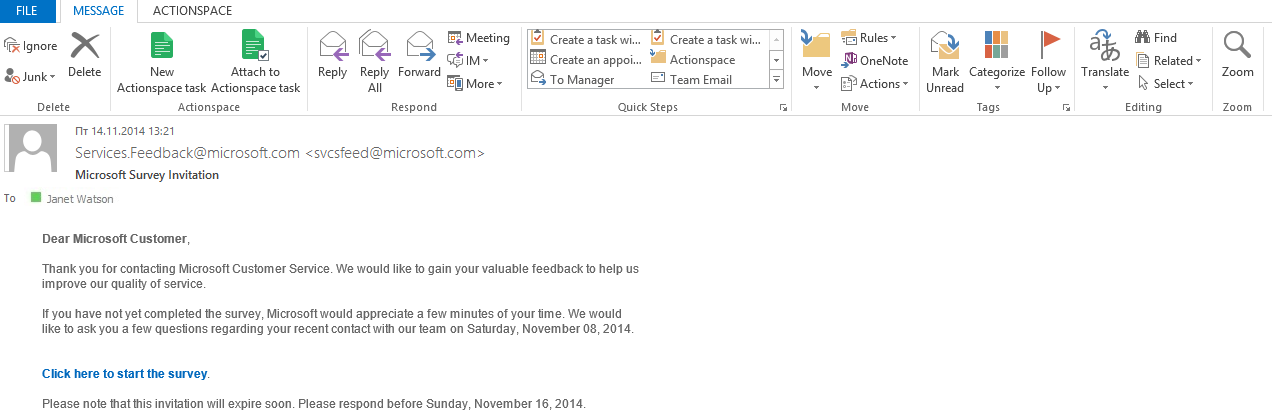Image resolution: width=1272 pixels, height=420 pixels.
Task: Forward this message
Action: tap(419, 55)
